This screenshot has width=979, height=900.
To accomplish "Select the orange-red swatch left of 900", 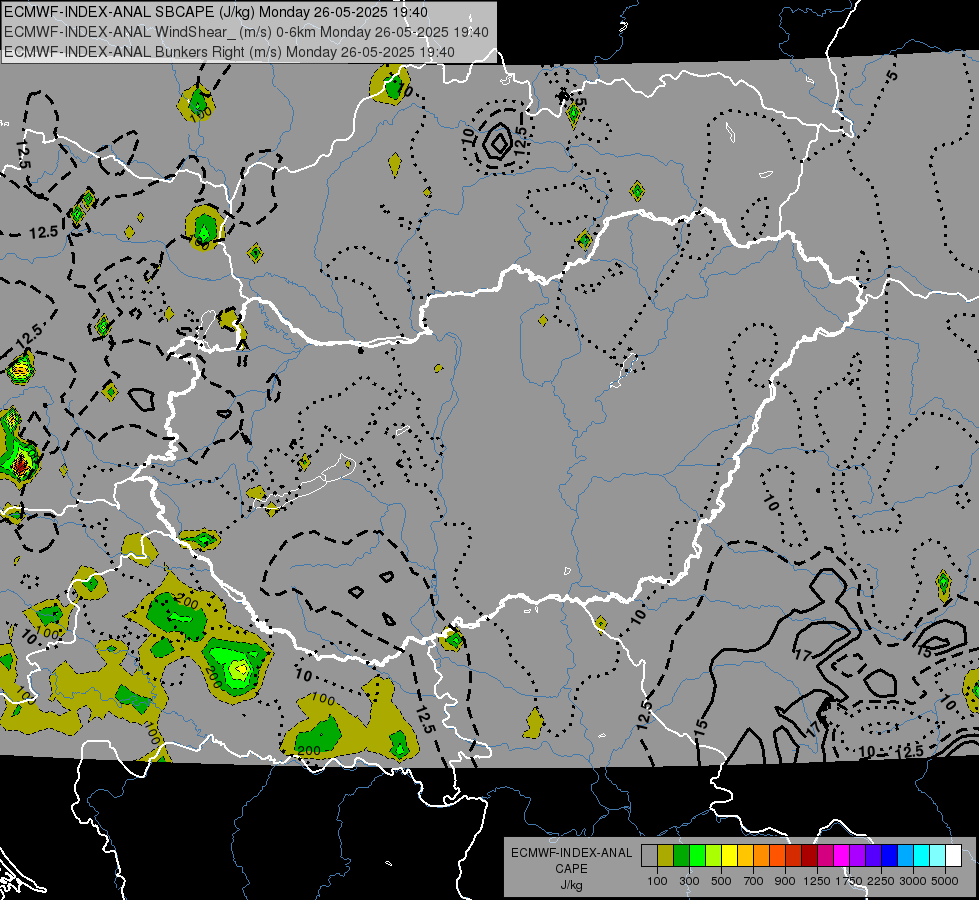I will click(777, 856).
